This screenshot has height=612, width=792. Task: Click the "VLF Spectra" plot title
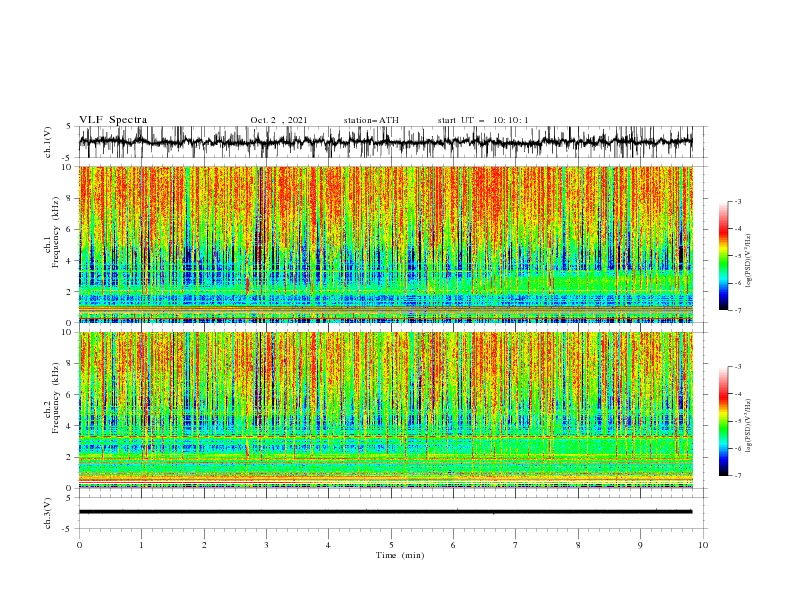[113, 120]
